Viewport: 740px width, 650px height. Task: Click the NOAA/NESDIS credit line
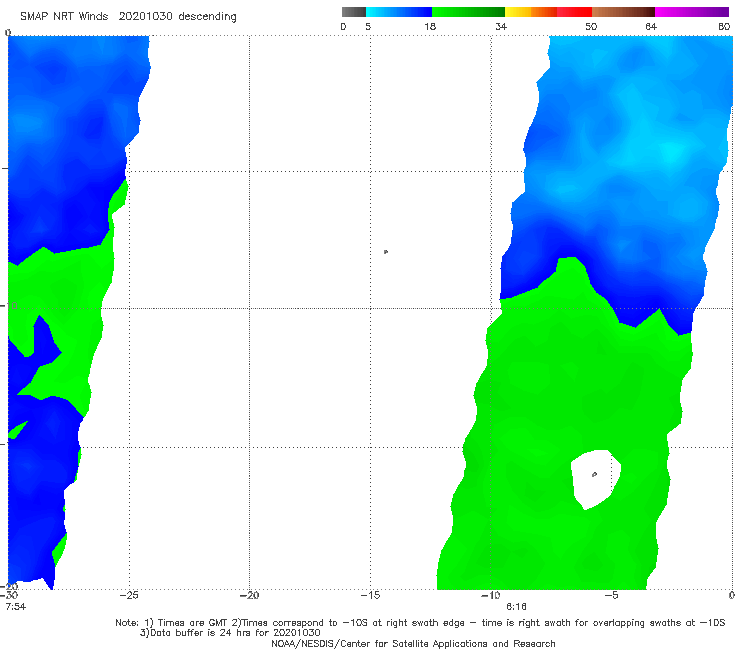[x=413, y=643]
